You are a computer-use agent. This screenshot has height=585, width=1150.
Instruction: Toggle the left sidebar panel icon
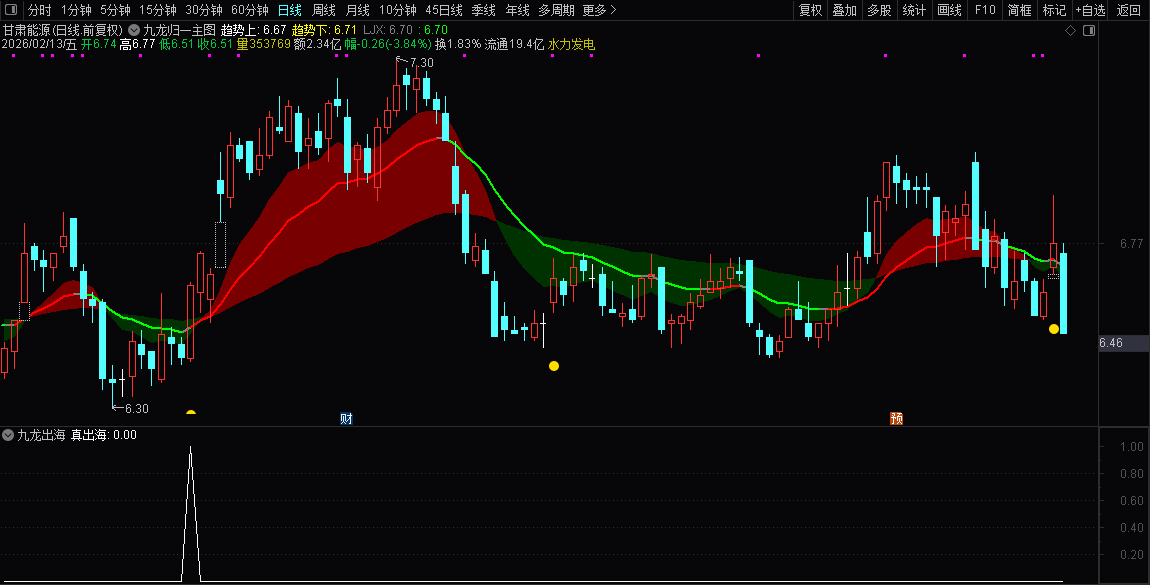pos(10,10)
